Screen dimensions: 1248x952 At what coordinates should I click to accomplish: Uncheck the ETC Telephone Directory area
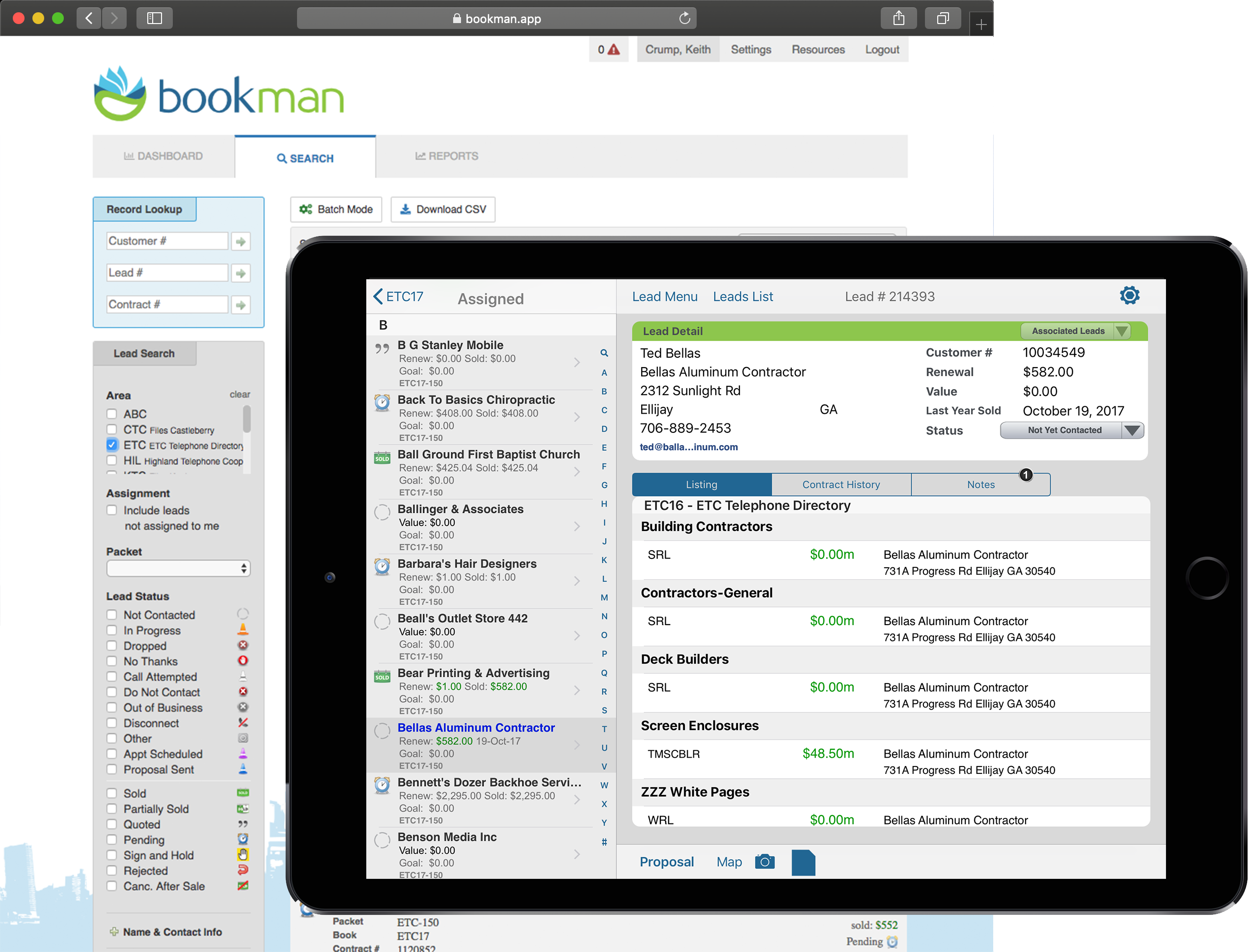click(112, 445)
